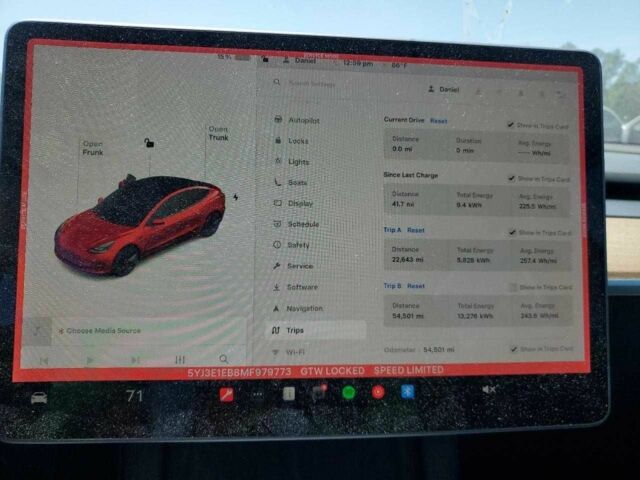This screenshot has width=640, height=480.
Task: Reset the Current Drive counter
Action: pyautogui.click(x=439, y=121)
